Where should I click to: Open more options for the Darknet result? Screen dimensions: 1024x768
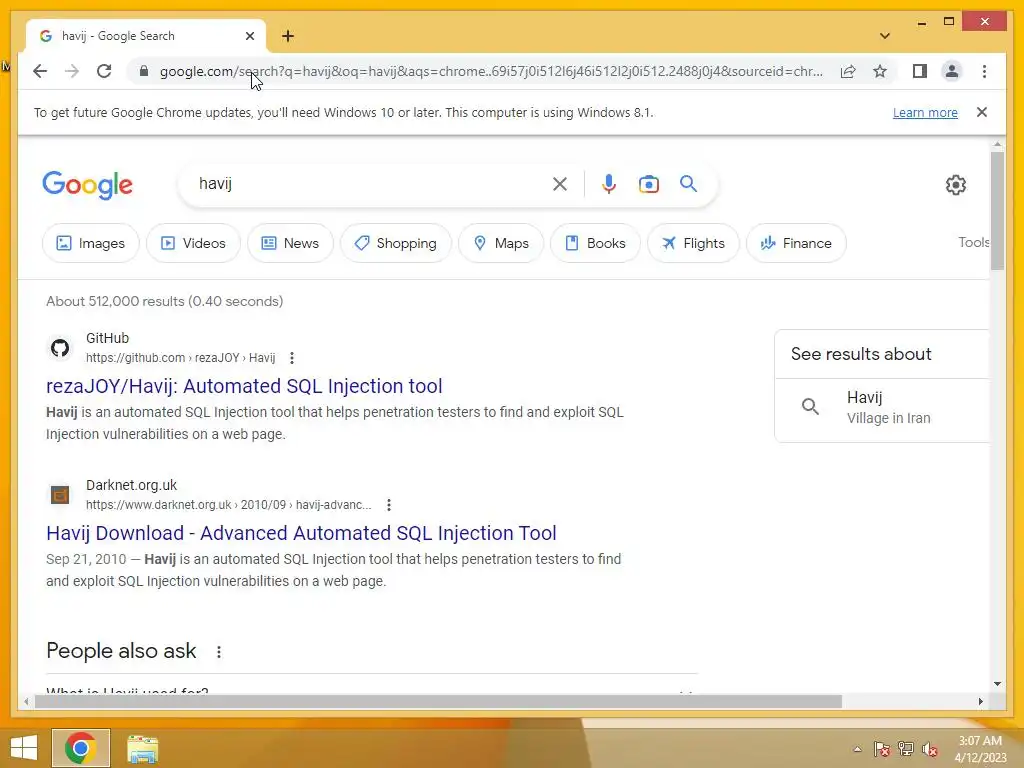pyautogui.click(x=389, y=505)
